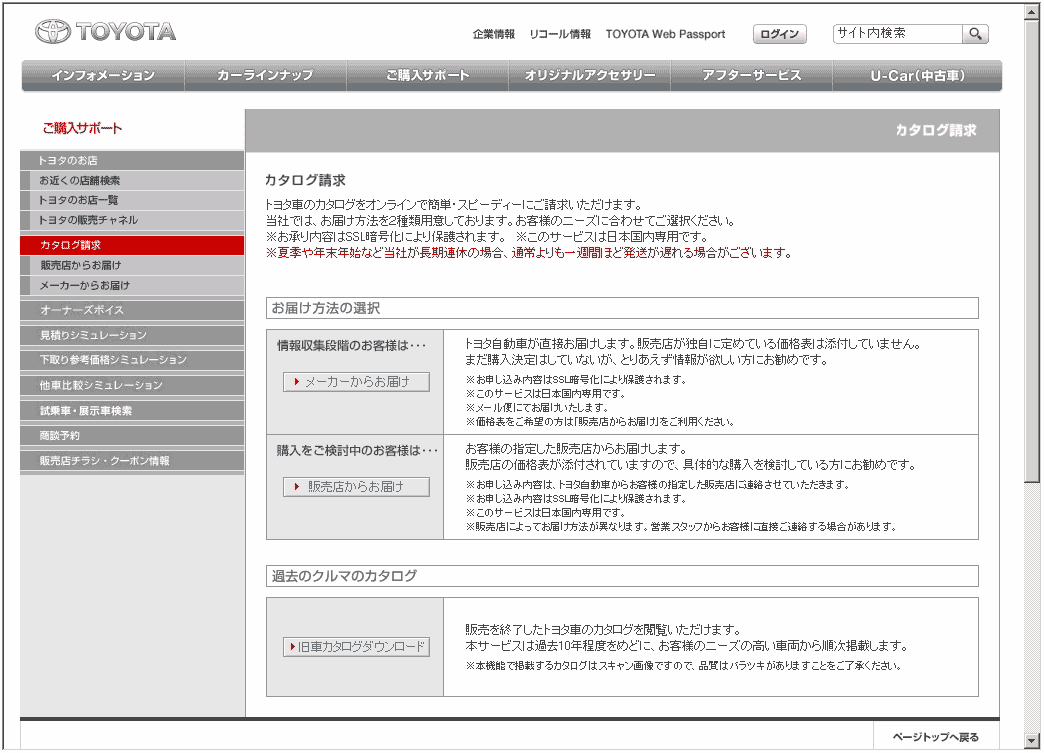
Task: Go to TOYOTA Web Passport
Action: click(x=665, y=34)
